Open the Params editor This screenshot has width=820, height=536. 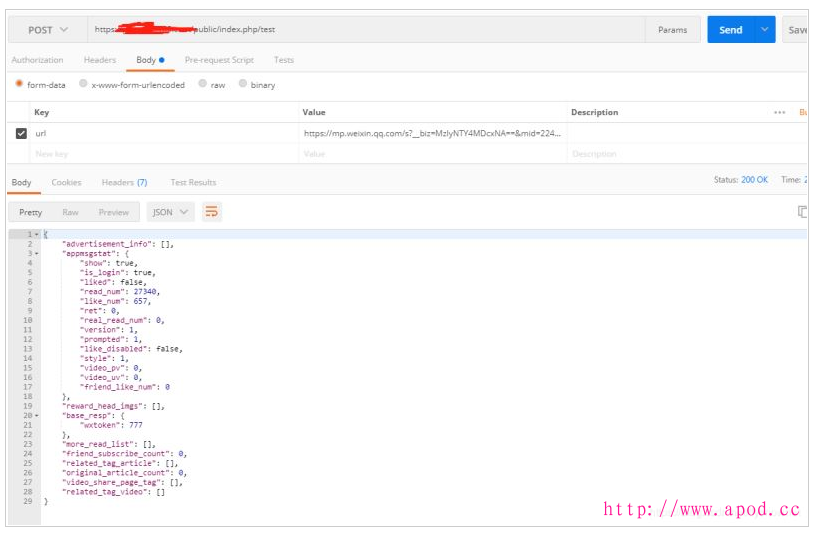pos(672,30)
